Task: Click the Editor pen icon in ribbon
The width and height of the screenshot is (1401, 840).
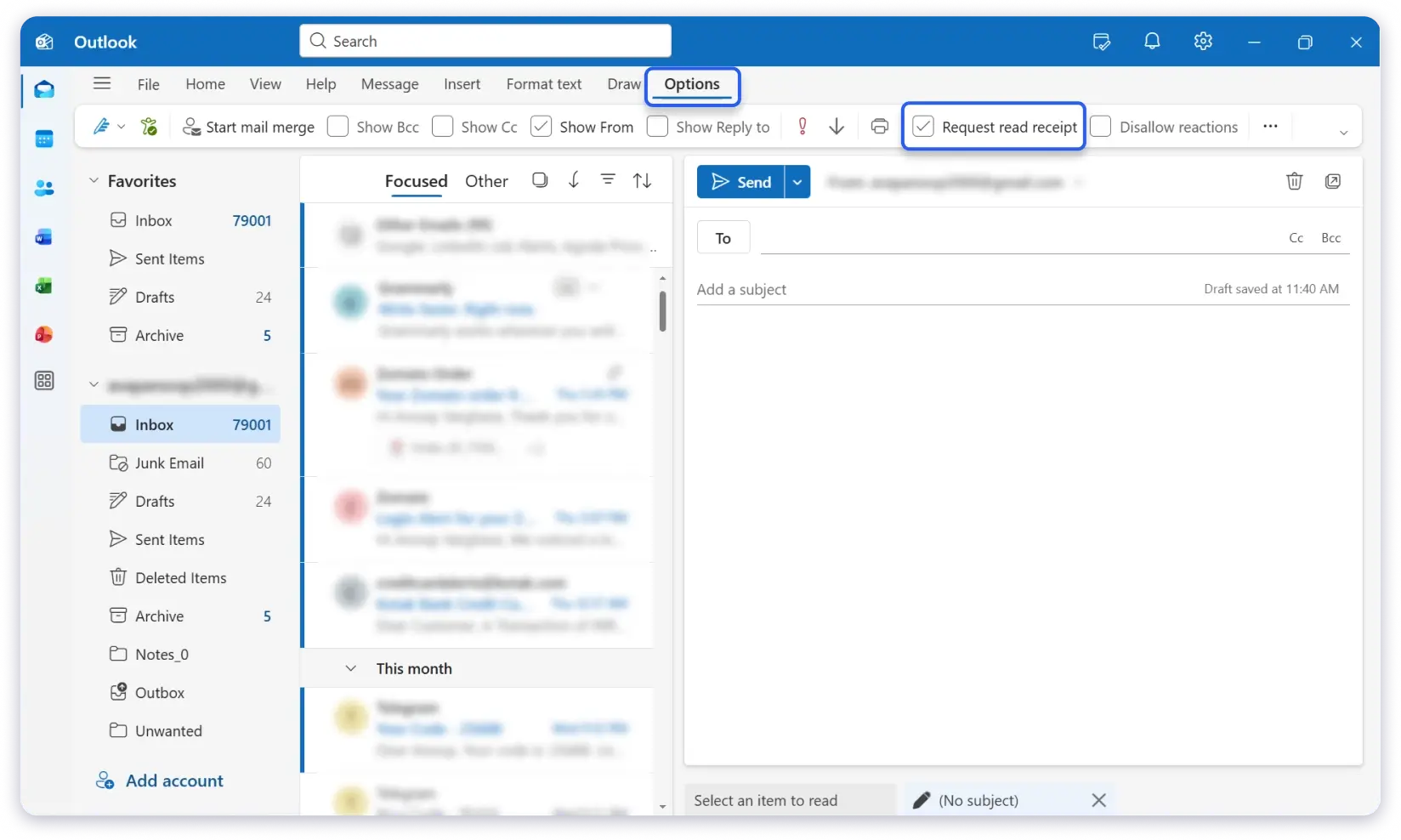Action: 101,127
